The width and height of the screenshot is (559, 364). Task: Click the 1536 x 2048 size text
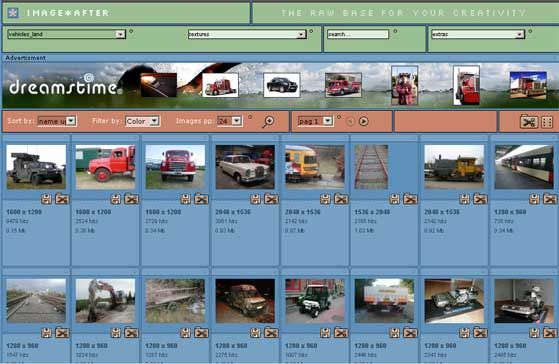coord(373,212)
